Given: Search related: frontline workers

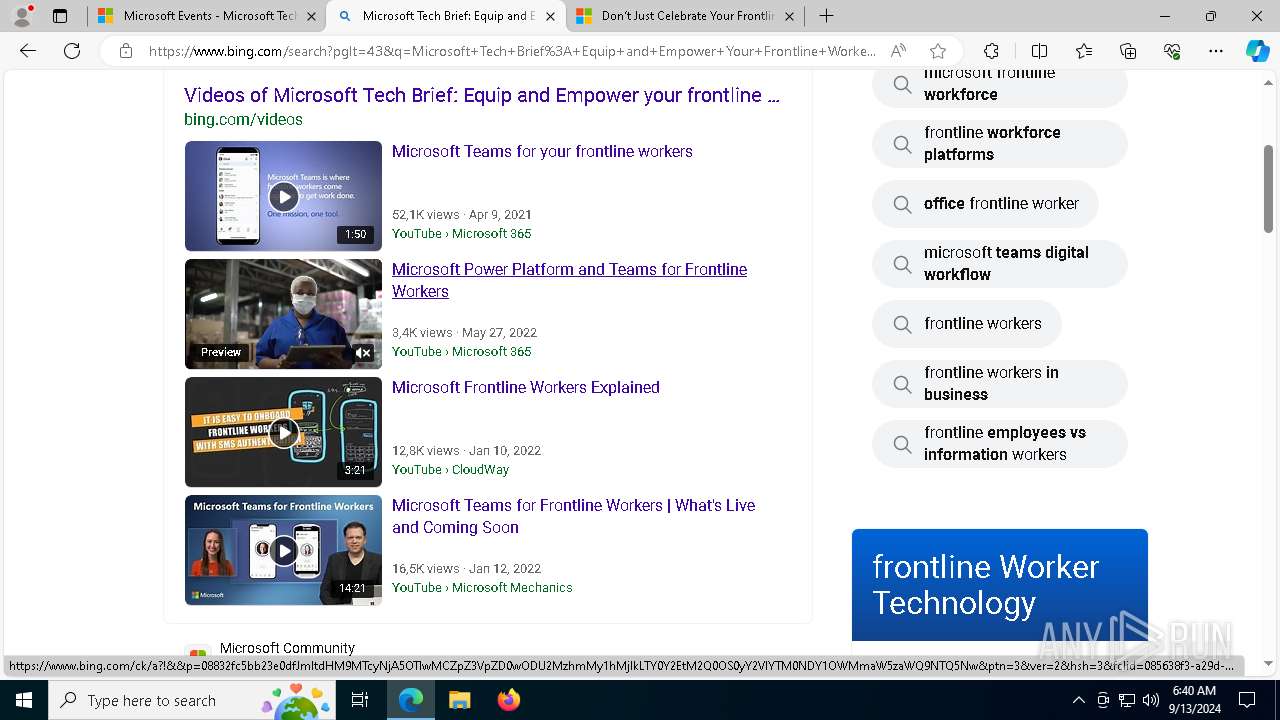Looking at the screenshot, I should click(x=966, y=323).
